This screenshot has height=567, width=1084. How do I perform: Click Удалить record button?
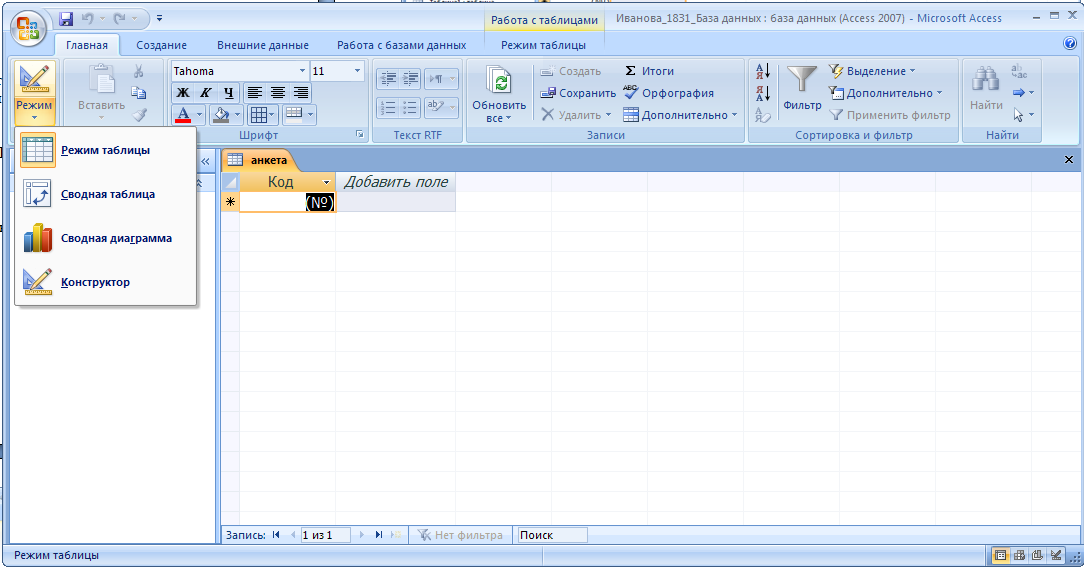pyautogui.click(x=576, y=115)
